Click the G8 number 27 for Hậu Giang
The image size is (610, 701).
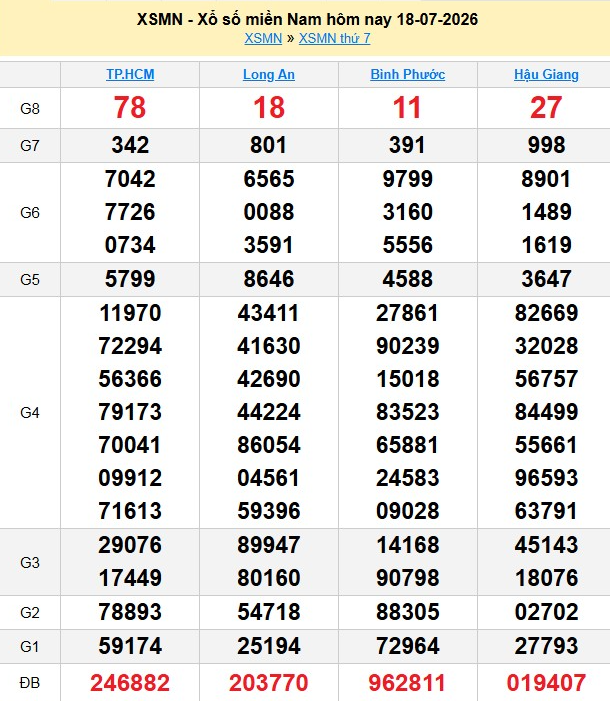(x=546, y=108)
